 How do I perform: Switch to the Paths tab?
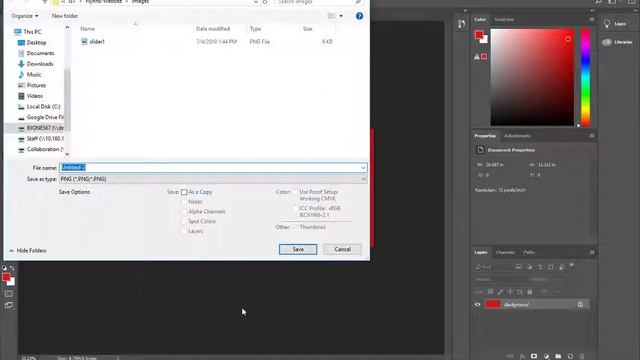point(529,252)
